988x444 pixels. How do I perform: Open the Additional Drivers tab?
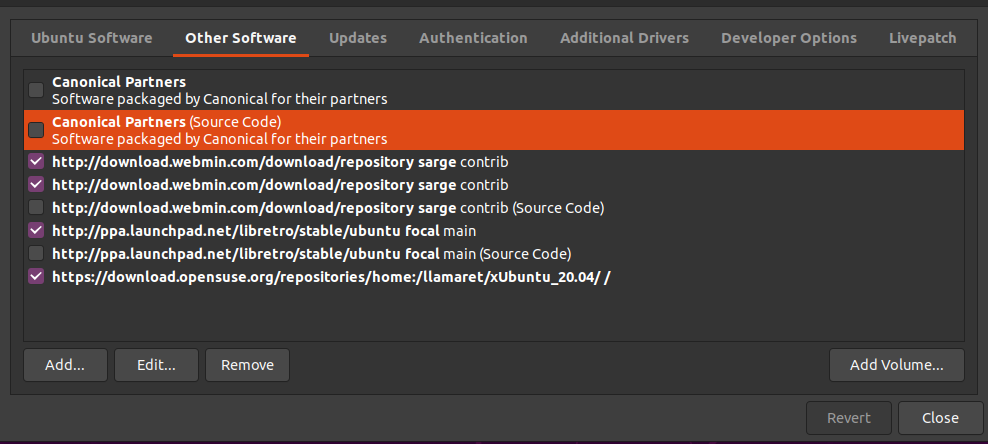624,38
